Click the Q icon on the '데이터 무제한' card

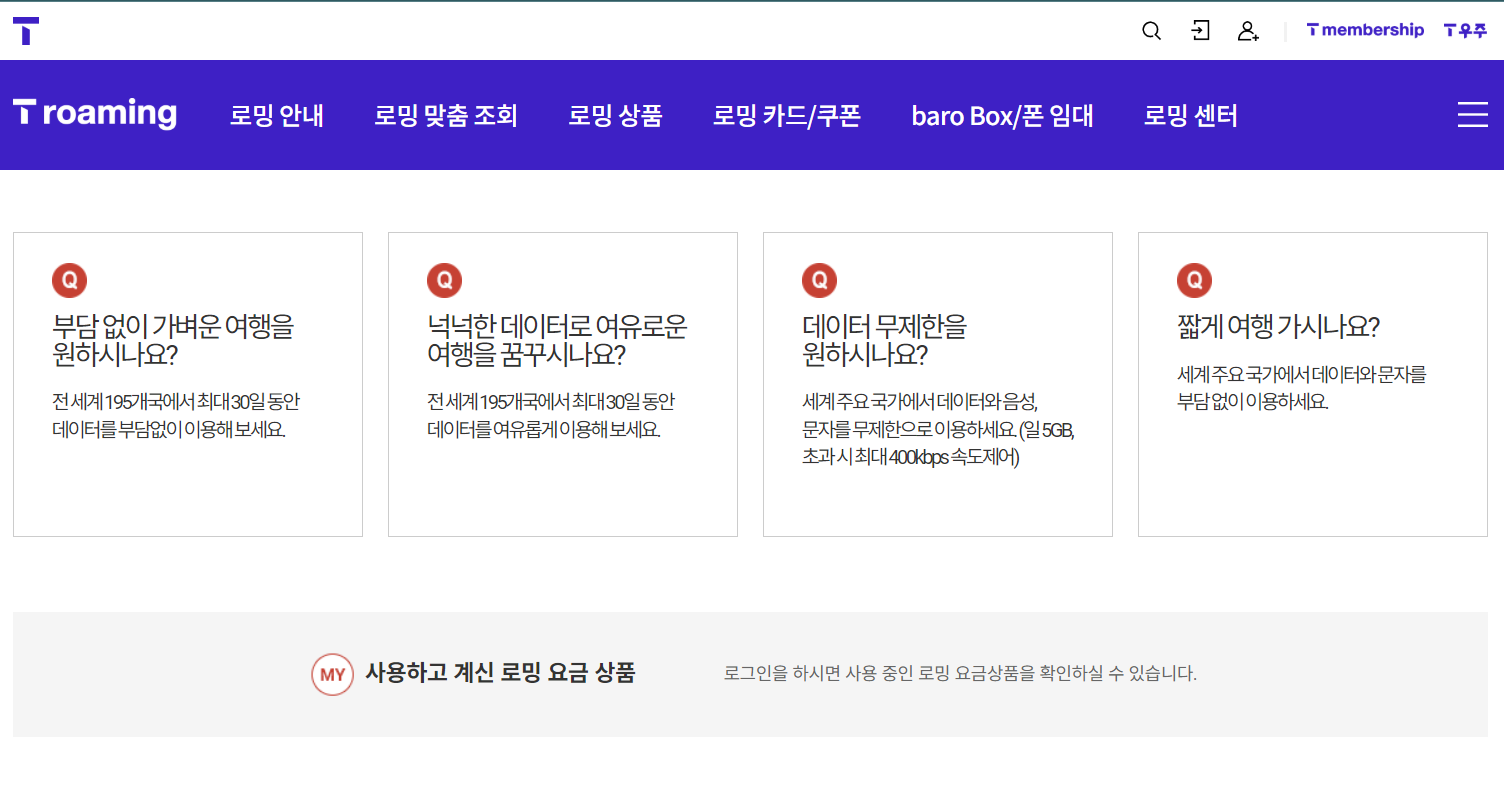819,280
